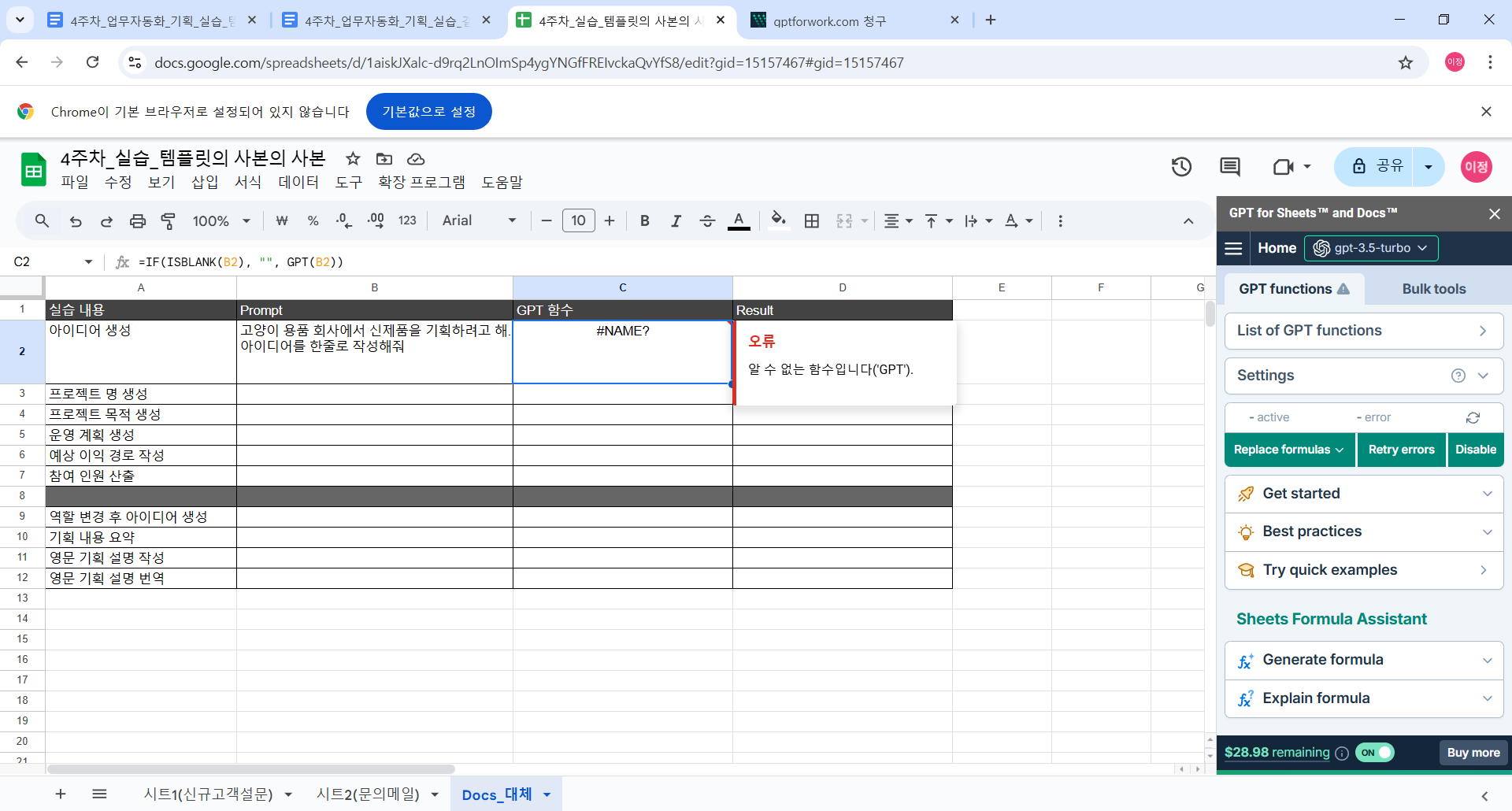Expand Get started section
The image size is (1512, 811).
1364,494
